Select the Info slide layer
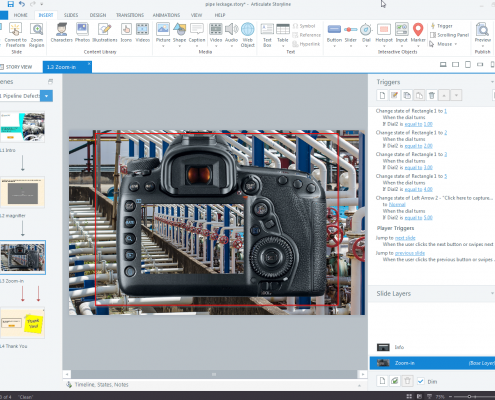Image resolution: width=495 pixels, height=400 pixels. point(432,347)
